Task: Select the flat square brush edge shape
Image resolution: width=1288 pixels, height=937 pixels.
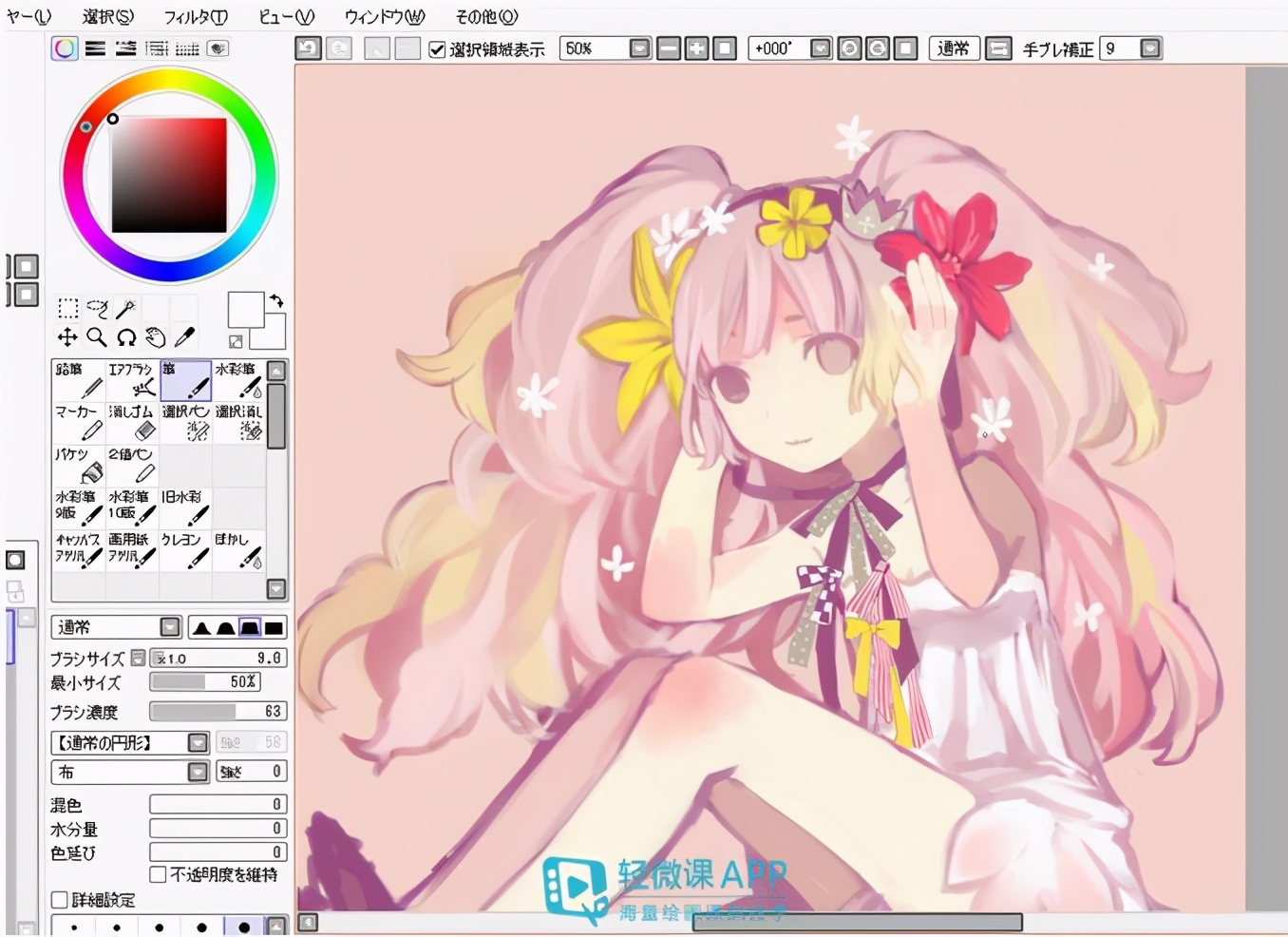Action: [x=274, y=627]
